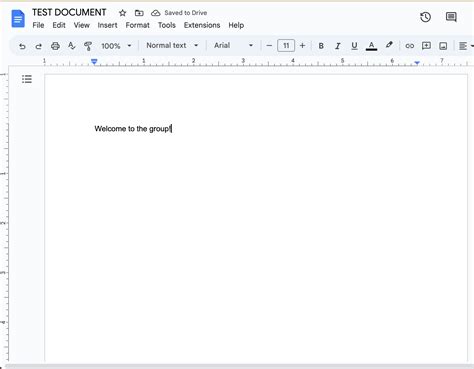Click the text 'Welcome to the group!'
The width and height of the screenshot is (474, 369).
133,129
